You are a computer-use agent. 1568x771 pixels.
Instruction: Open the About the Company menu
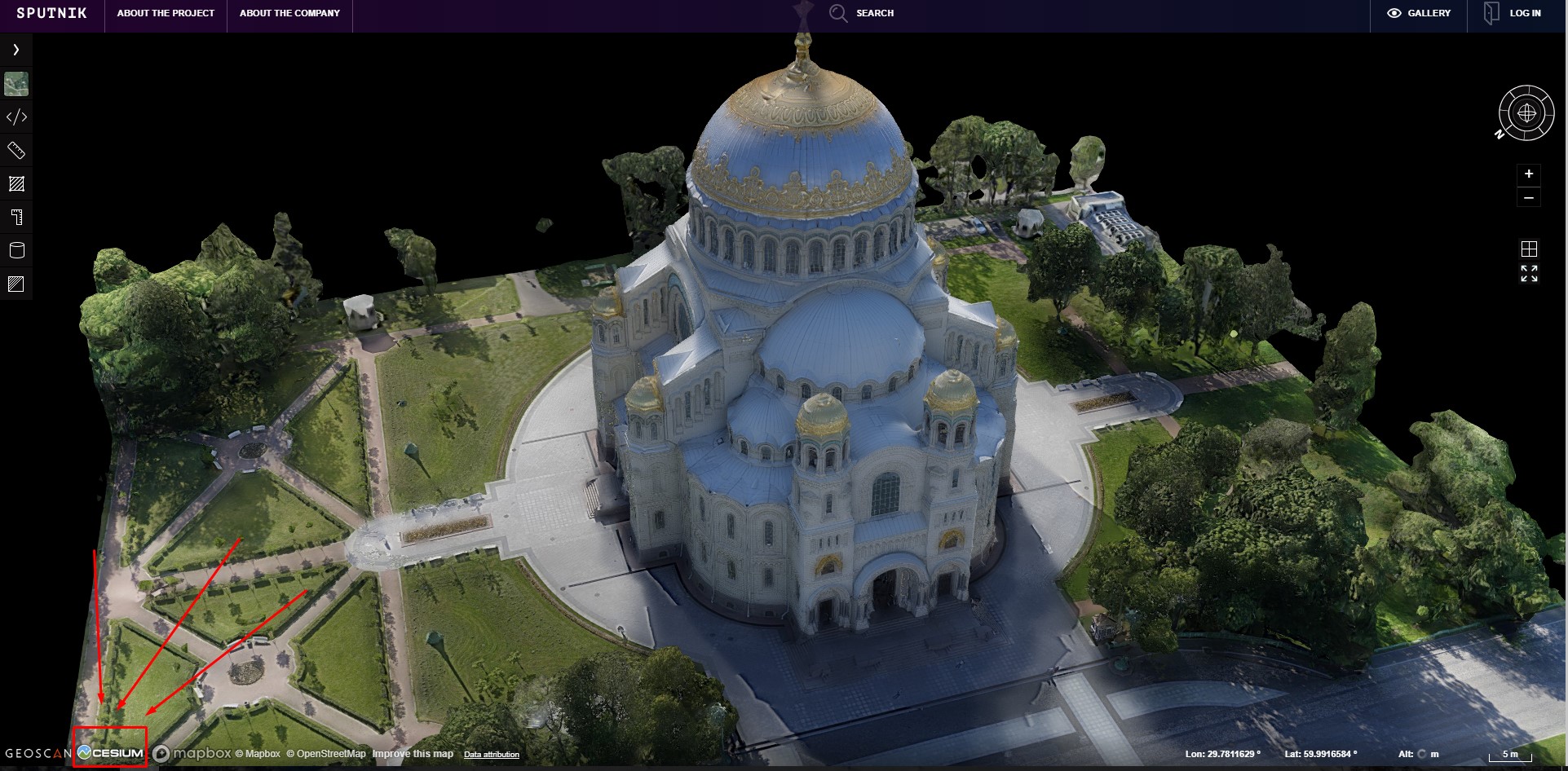tap(289, 14)
